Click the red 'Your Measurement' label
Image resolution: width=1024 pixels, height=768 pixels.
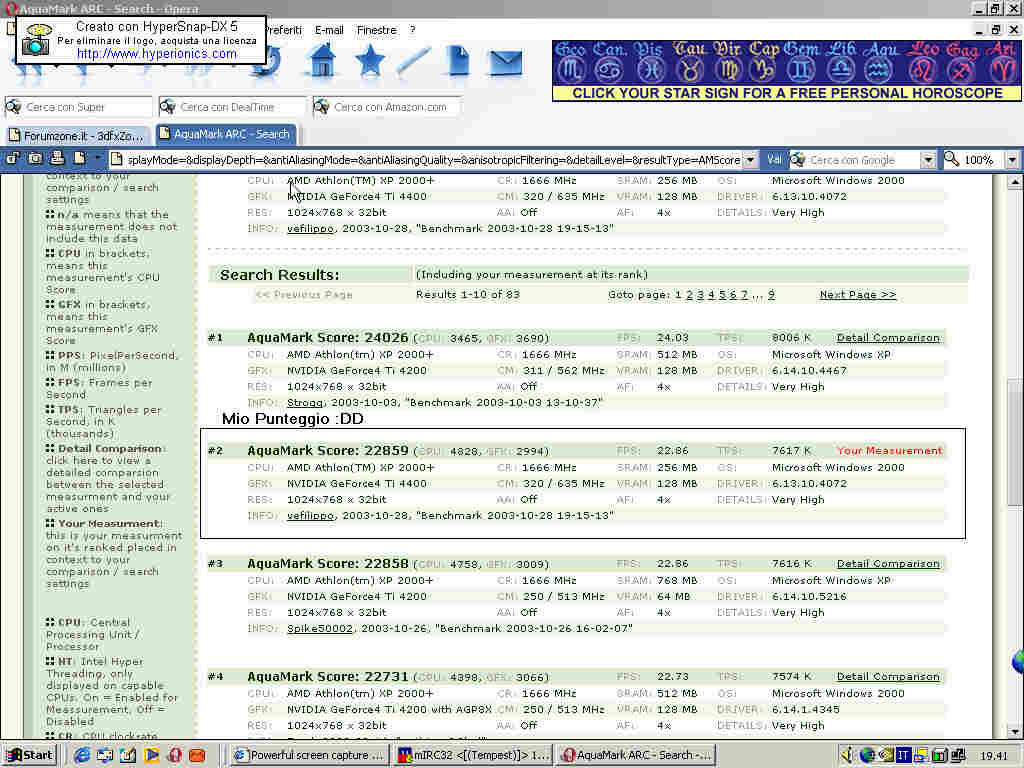889,451
